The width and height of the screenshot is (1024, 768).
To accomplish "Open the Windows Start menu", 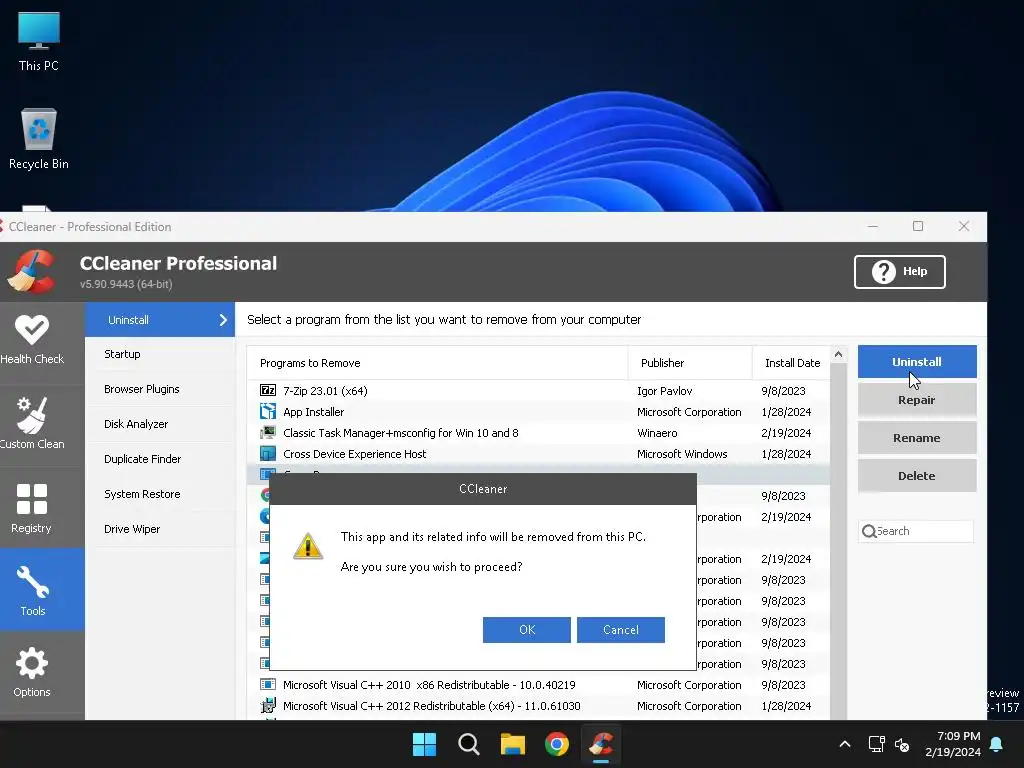I will click(x=424, y=744).
